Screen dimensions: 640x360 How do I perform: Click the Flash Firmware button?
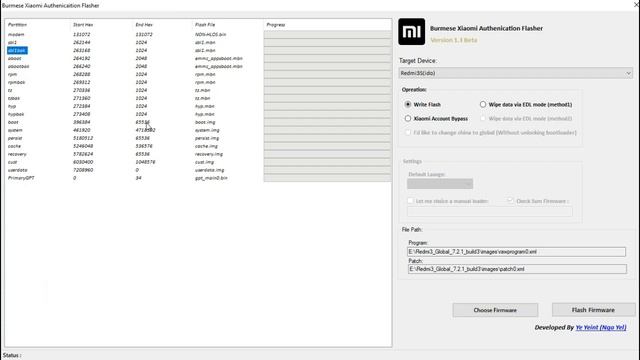click(593, 310)
